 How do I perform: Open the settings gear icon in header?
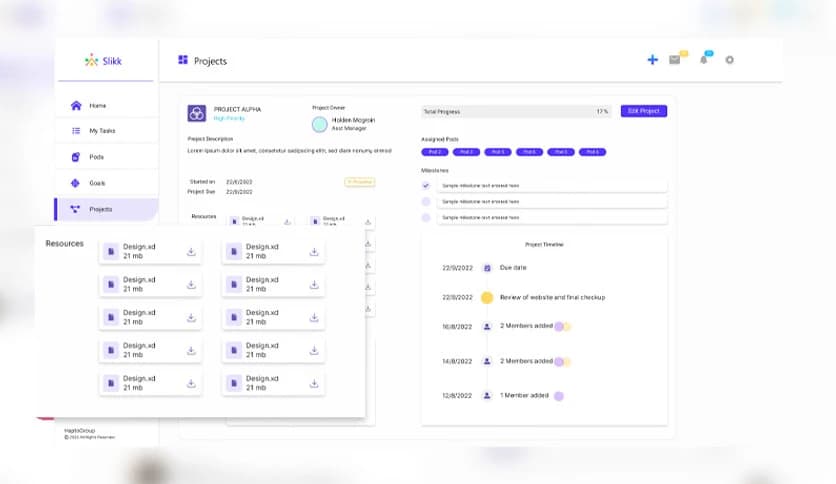[729, 60]
